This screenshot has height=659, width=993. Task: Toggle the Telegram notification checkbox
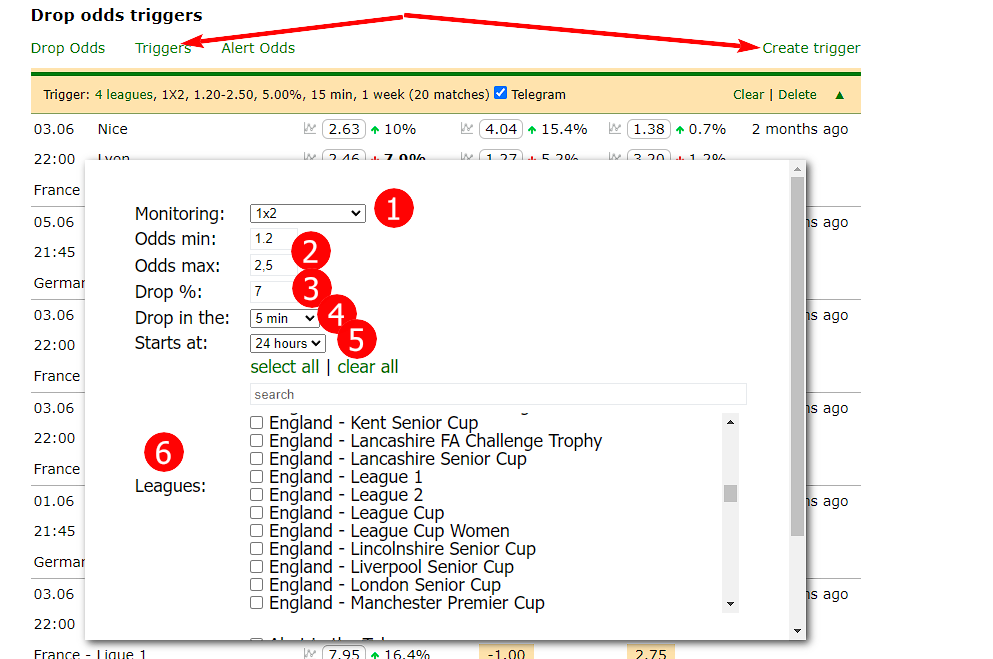tap(501, 94)
